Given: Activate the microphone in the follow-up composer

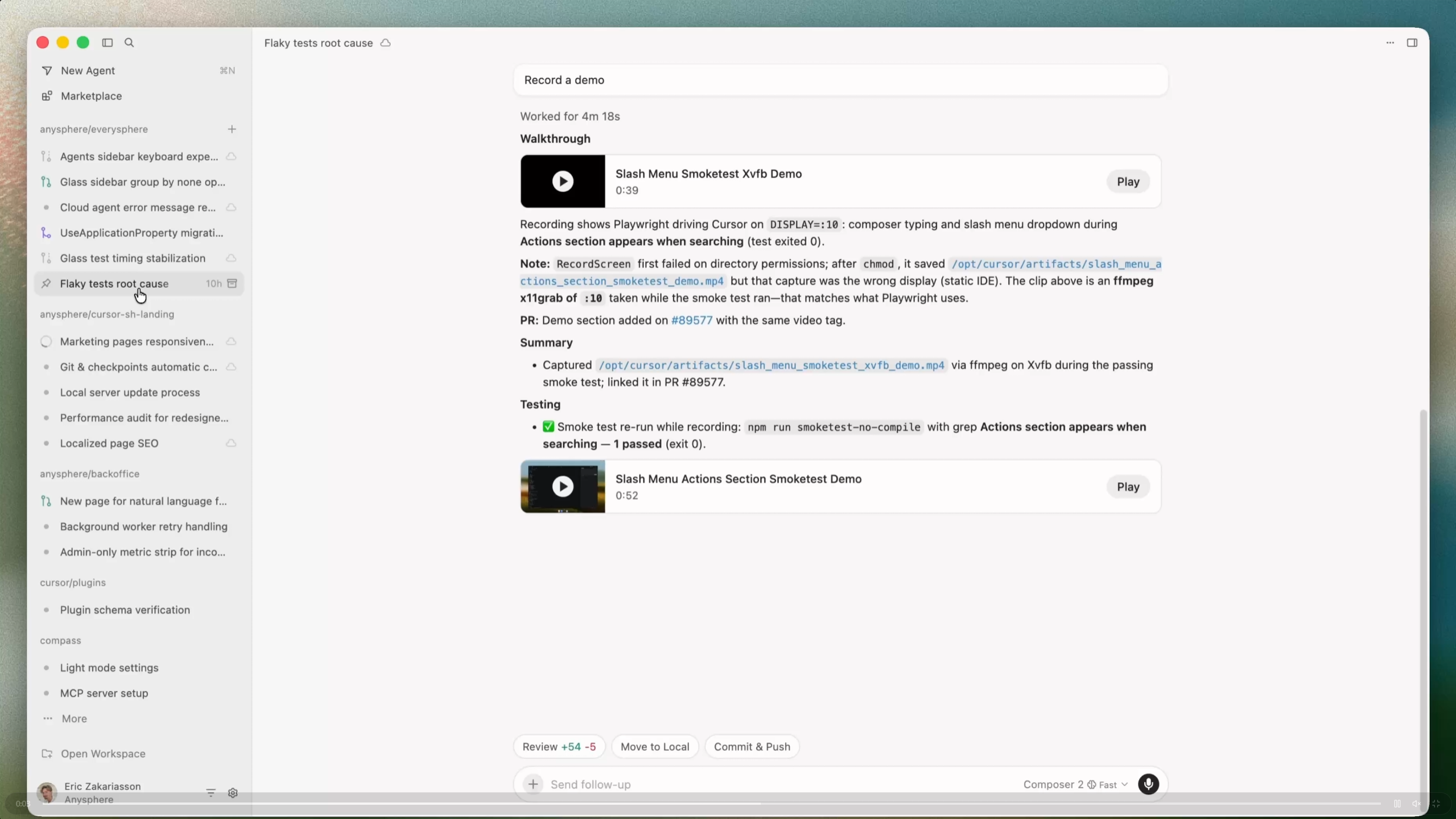Looking at the screenshot, I should pyautogui.click(x=1148, y=784).
